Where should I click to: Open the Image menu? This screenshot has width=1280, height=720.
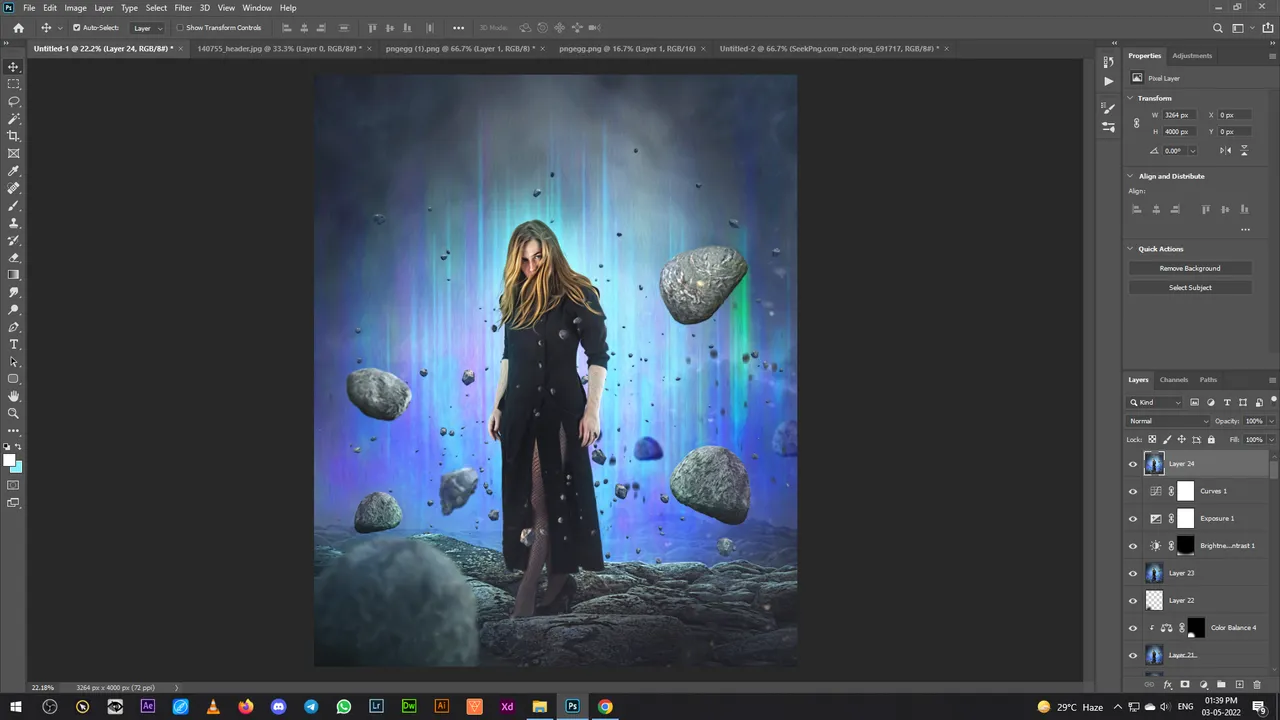pos(76,8)
